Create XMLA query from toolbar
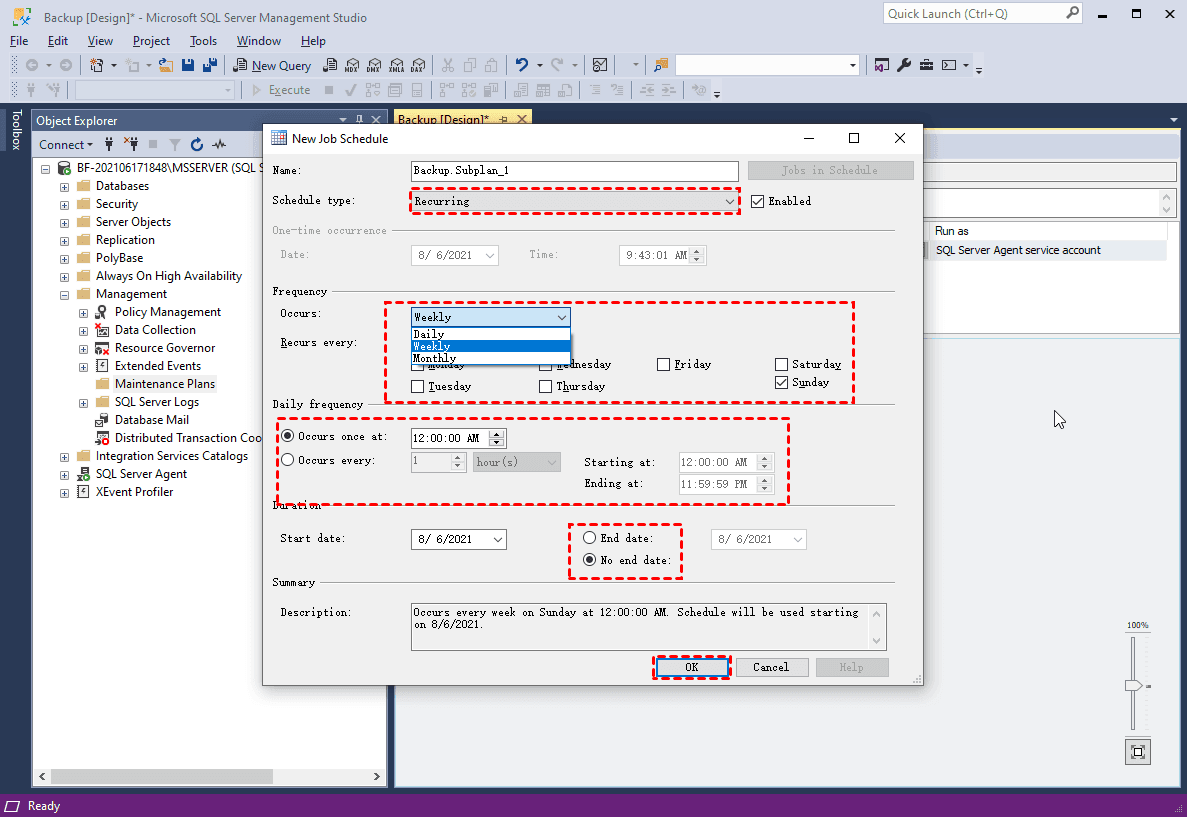 coord(397,66)
